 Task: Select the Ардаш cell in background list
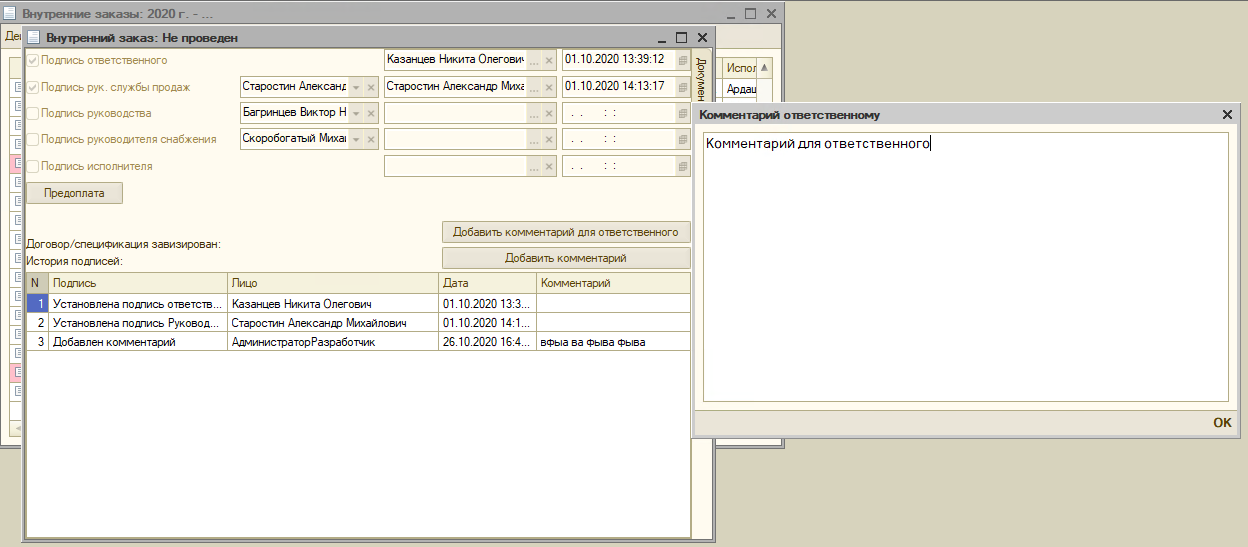click(x=740, y=88)
